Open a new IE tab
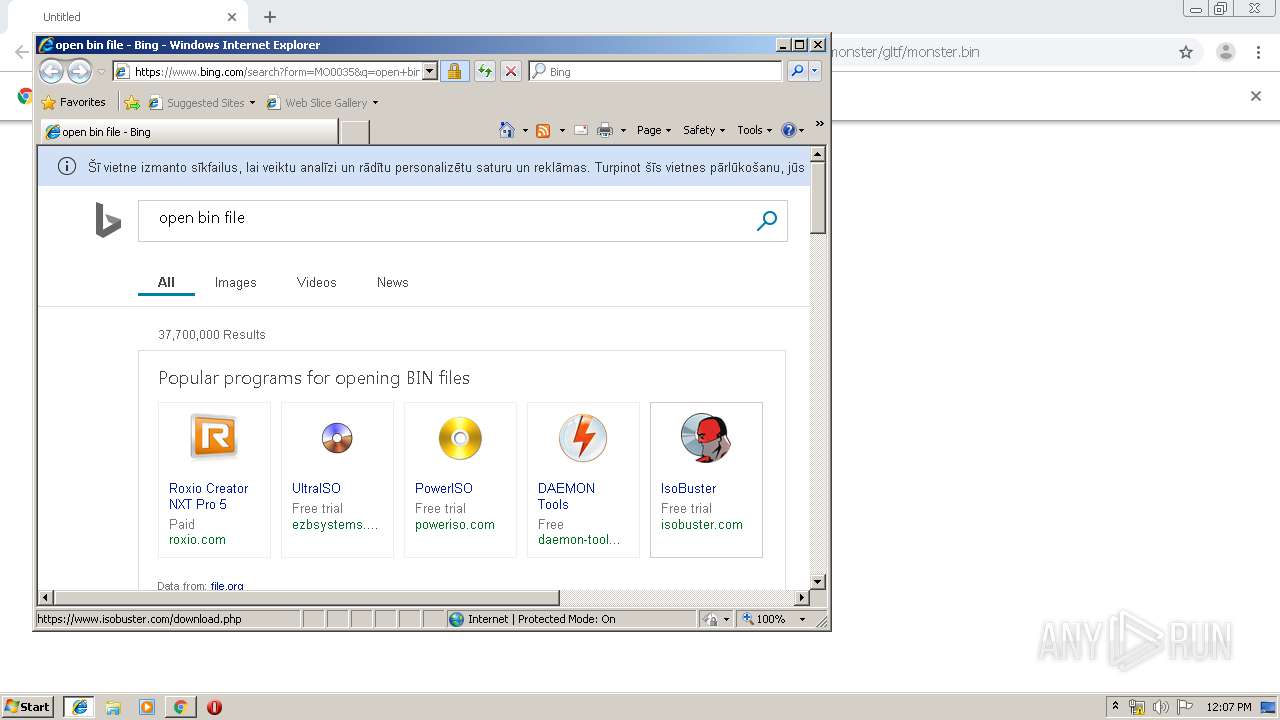The image size is (1280, 720). [355, 131]
